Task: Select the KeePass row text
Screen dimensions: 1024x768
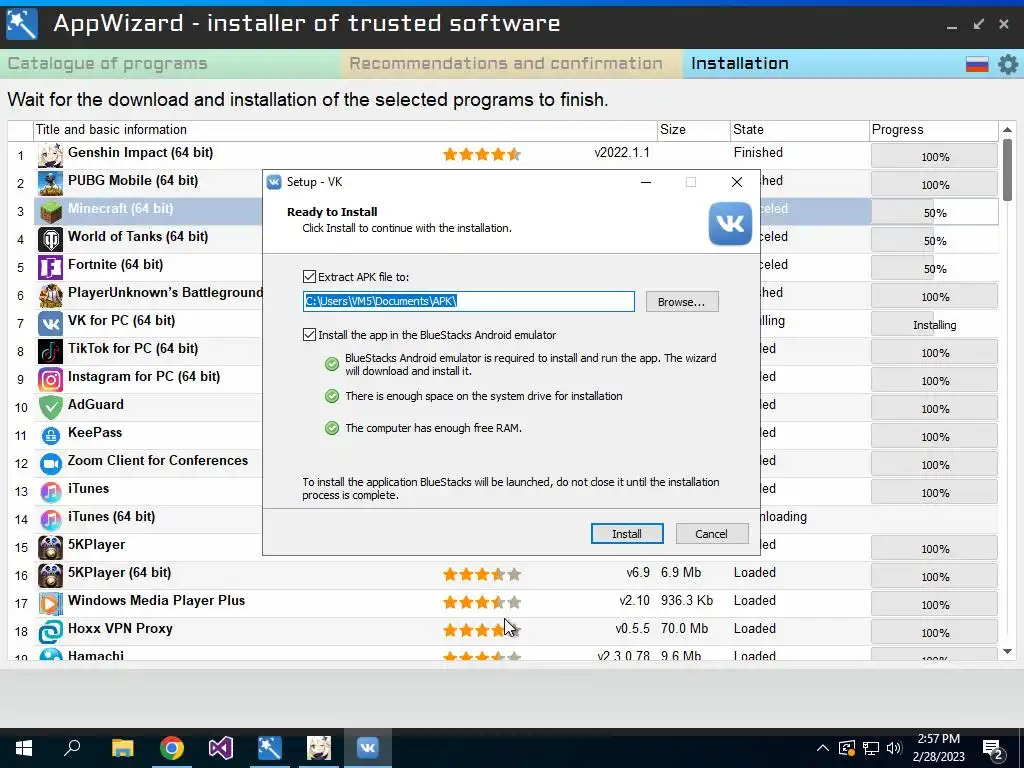Action: pyautogui.click(x=95, y=433)
